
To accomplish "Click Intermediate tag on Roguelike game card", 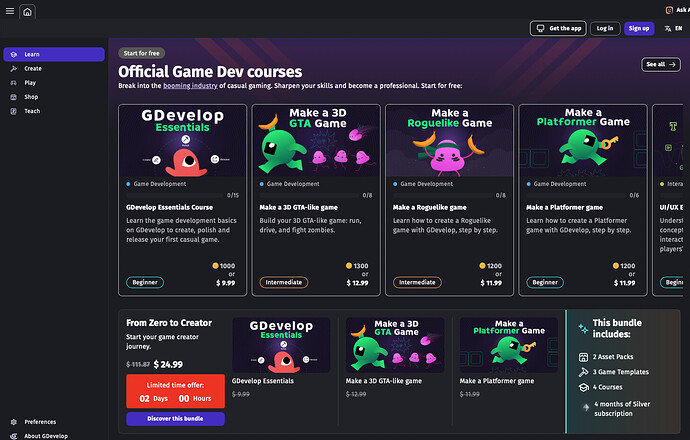I will click(x=417, y=282).
